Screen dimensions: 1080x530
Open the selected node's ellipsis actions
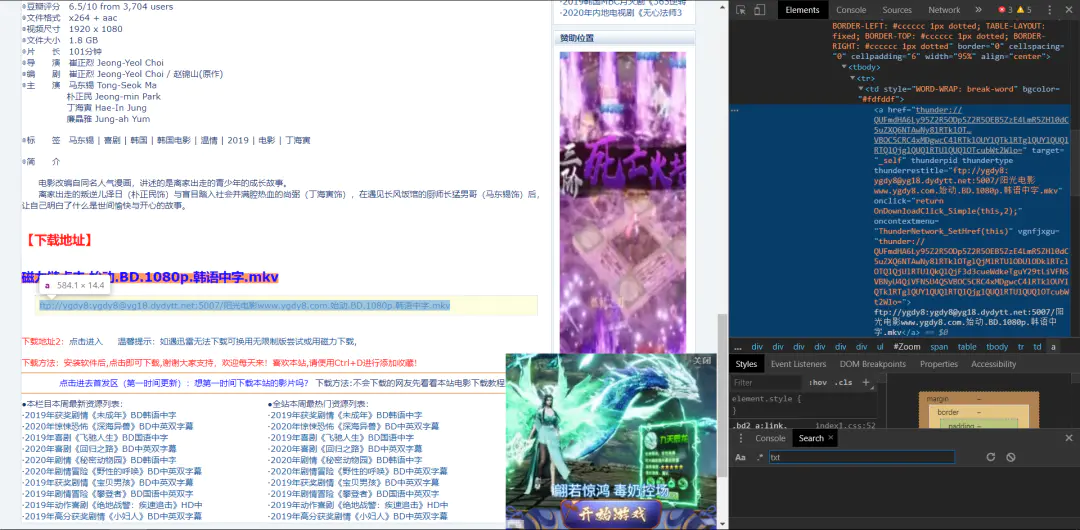(x=735, y=110)
